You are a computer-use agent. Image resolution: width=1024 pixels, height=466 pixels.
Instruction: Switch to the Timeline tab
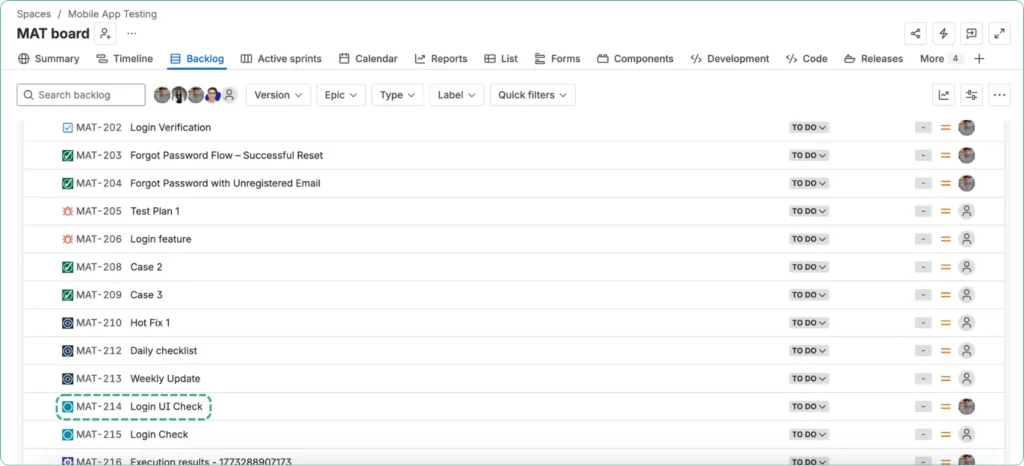pyautogui.click(x=124, y=59)
